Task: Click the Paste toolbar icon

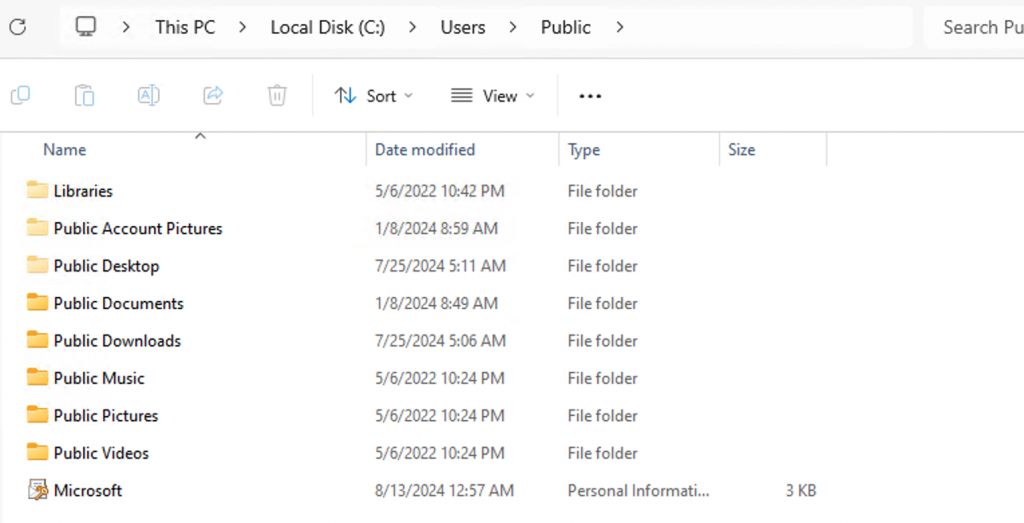Action: pos(84,95)
